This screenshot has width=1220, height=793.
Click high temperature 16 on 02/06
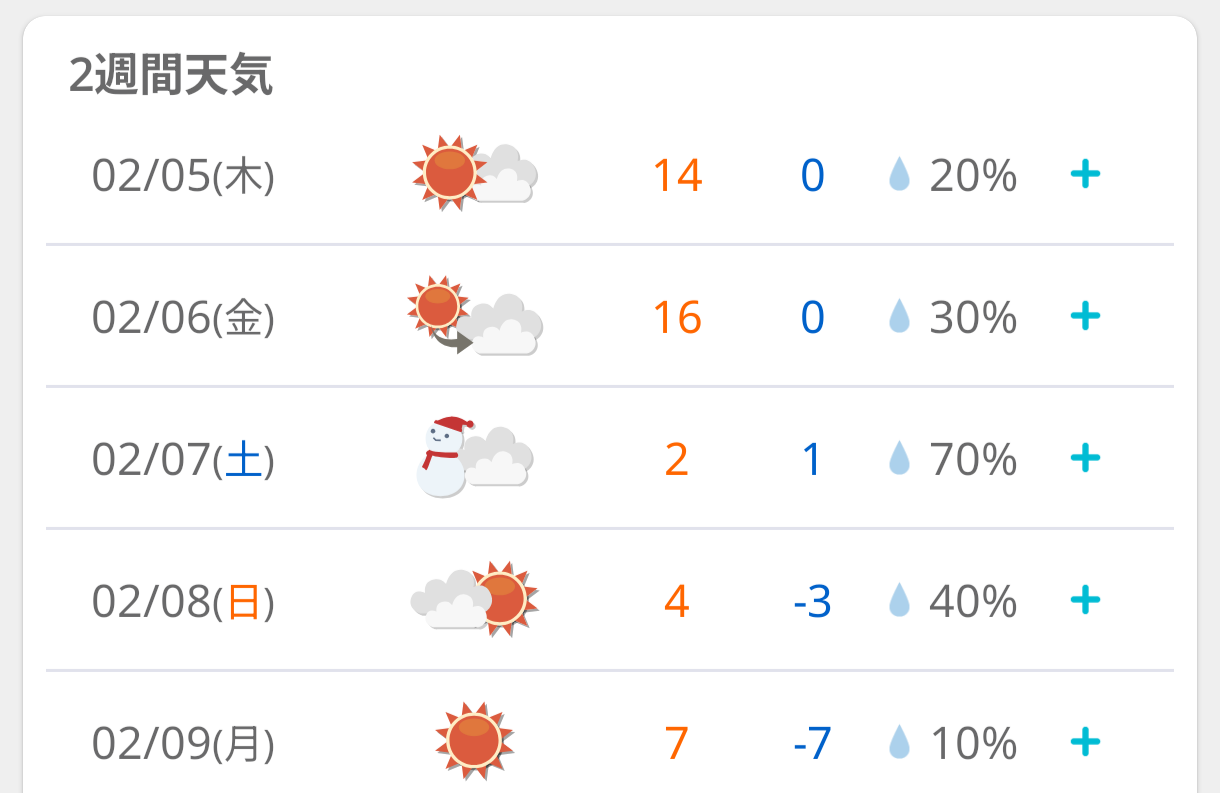[677, 318]
